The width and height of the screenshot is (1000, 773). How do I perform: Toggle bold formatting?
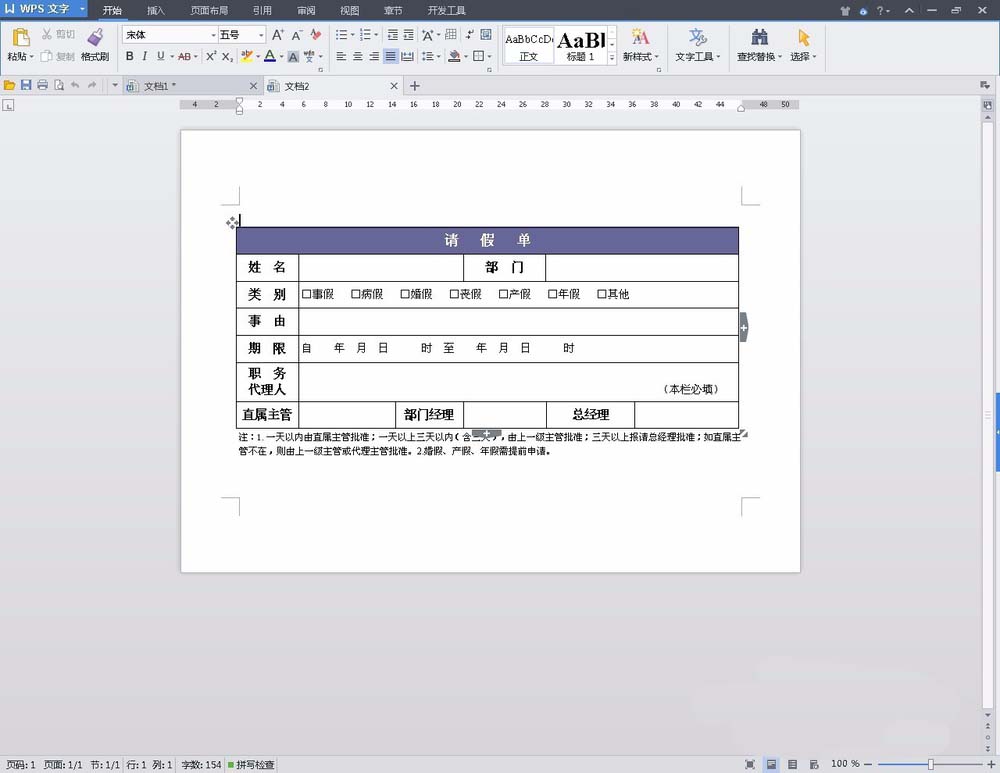130,56
